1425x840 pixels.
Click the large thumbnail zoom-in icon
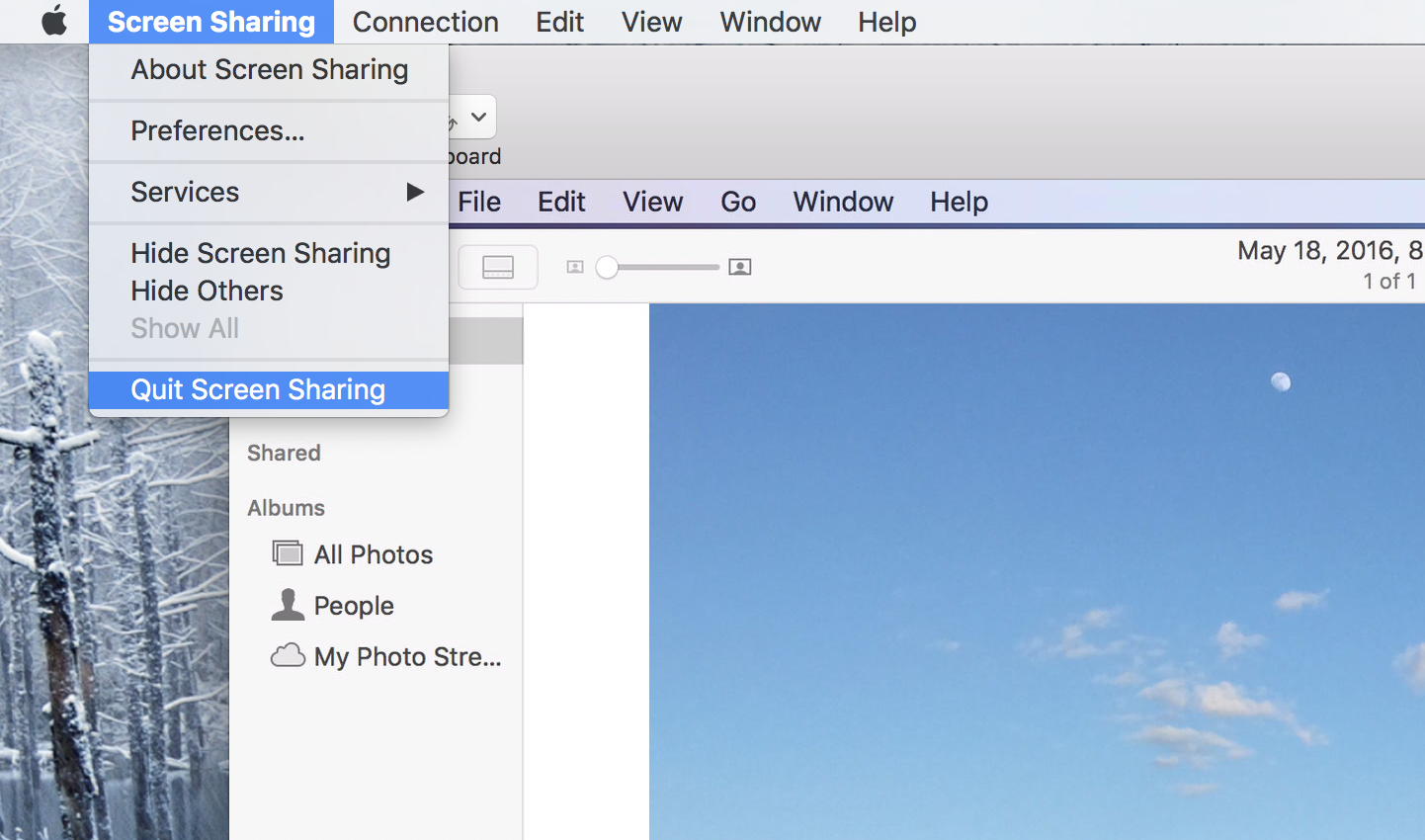click(x=740, y=267)
